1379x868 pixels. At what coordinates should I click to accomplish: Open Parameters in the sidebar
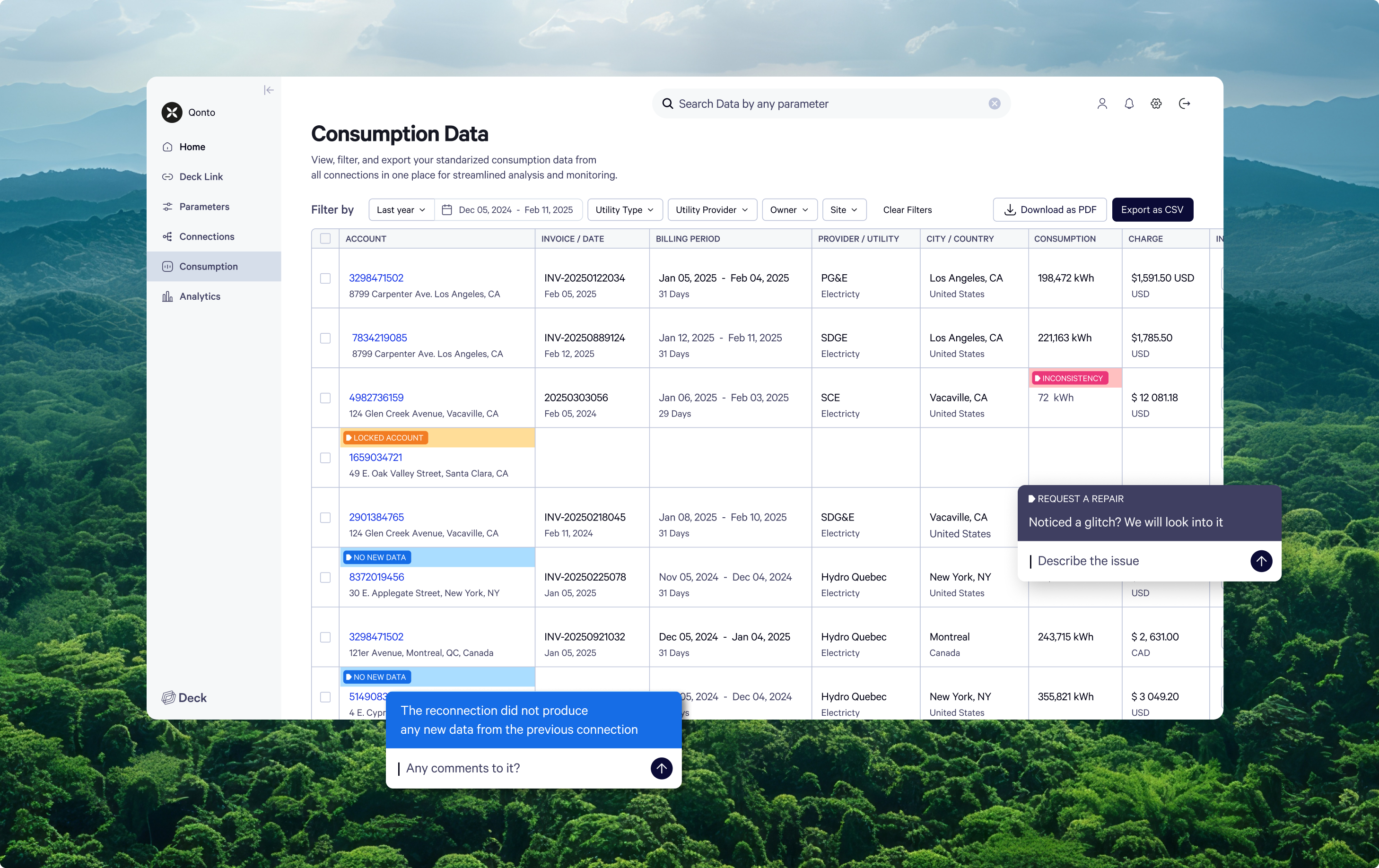point(214,207)
